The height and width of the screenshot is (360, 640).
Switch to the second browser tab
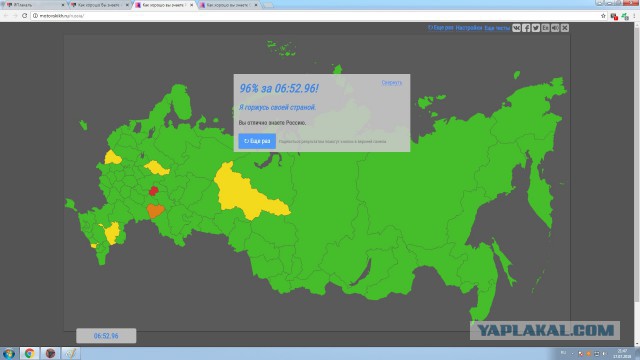(99, 5)
